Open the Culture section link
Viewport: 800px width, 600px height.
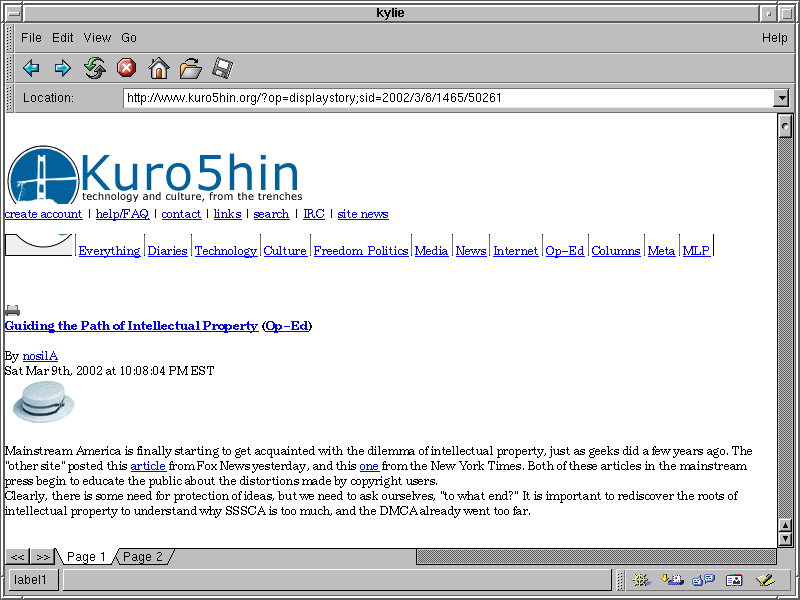click(x=285, y=251)
